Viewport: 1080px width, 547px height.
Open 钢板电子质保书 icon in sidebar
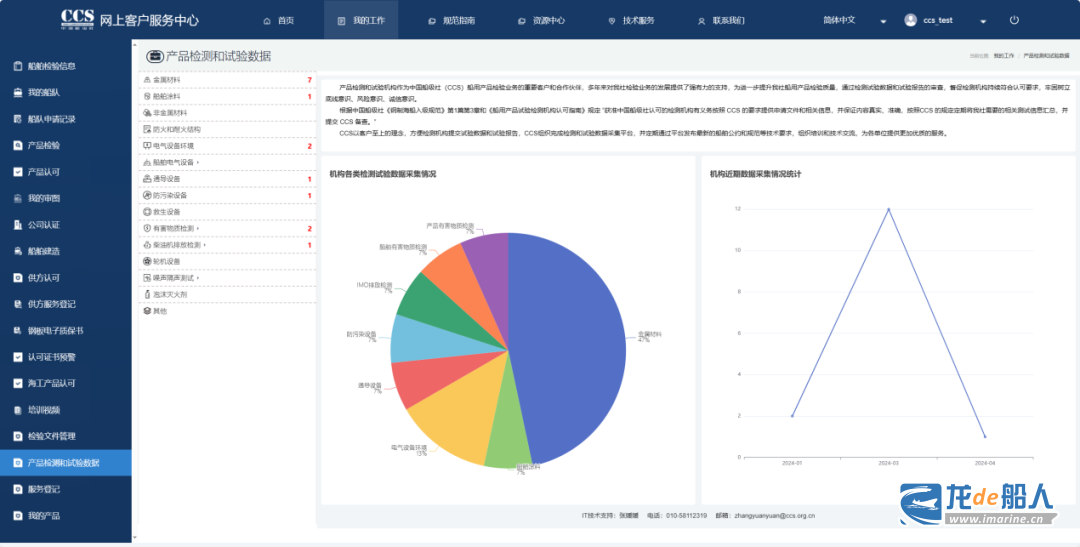pyautogui.click(x=18, y=331)
